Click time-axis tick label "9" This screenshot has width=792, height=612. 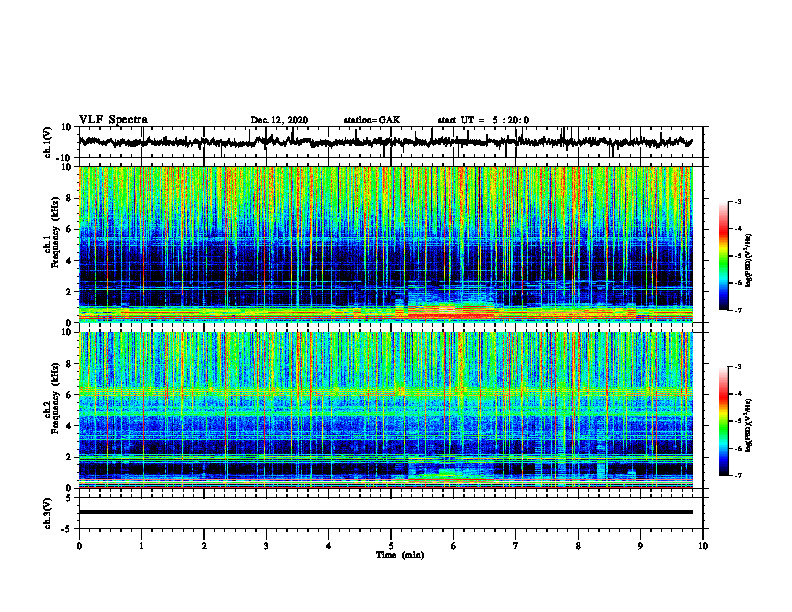click(x=640, y=546)
